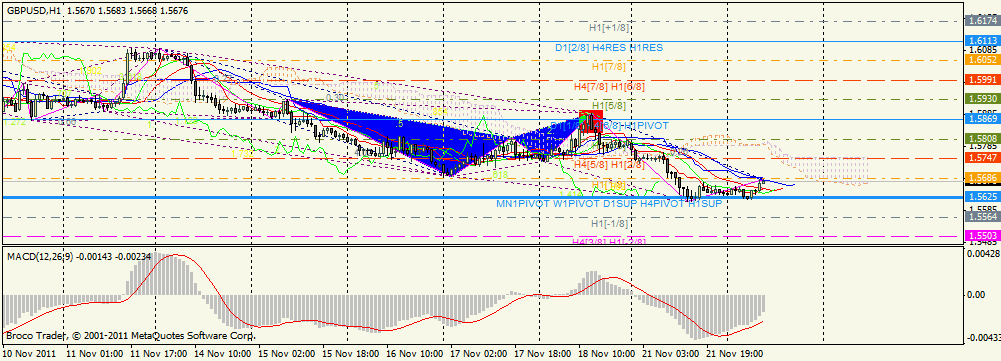Click the 1.5564 gray price tag
Screen dimensions: 1001x361
[984, 217]
